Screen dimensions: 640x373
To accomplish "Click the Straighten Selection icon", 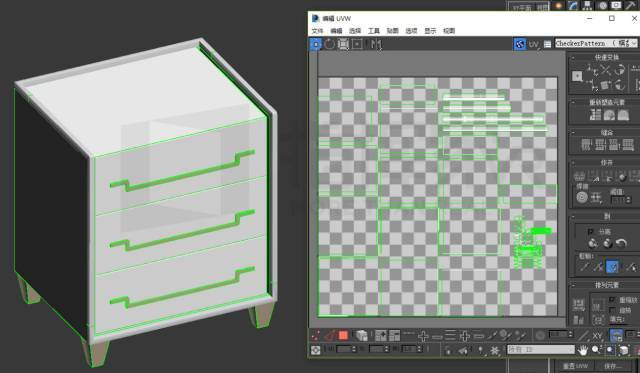I will [x=596, y=115].
